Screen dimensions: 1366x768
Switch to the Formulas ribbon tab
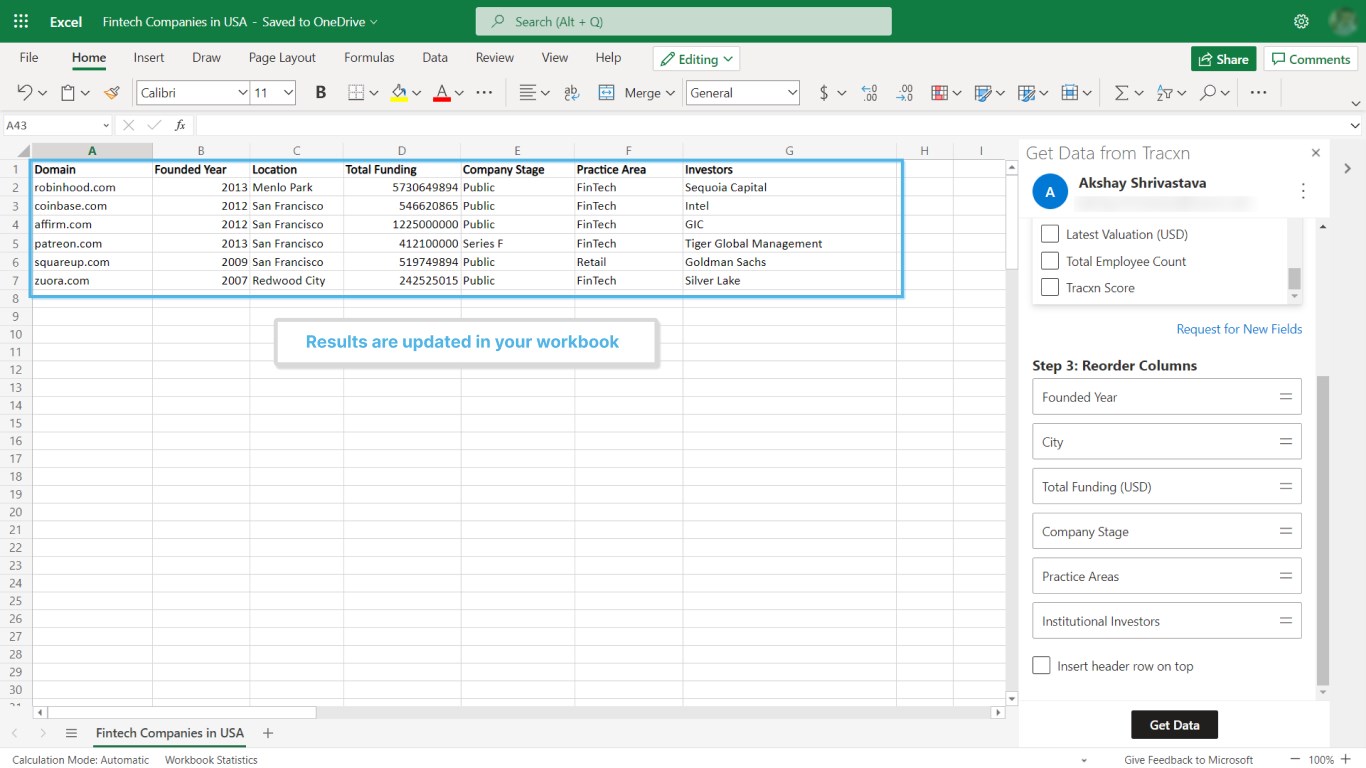click(x=369, y=58)
